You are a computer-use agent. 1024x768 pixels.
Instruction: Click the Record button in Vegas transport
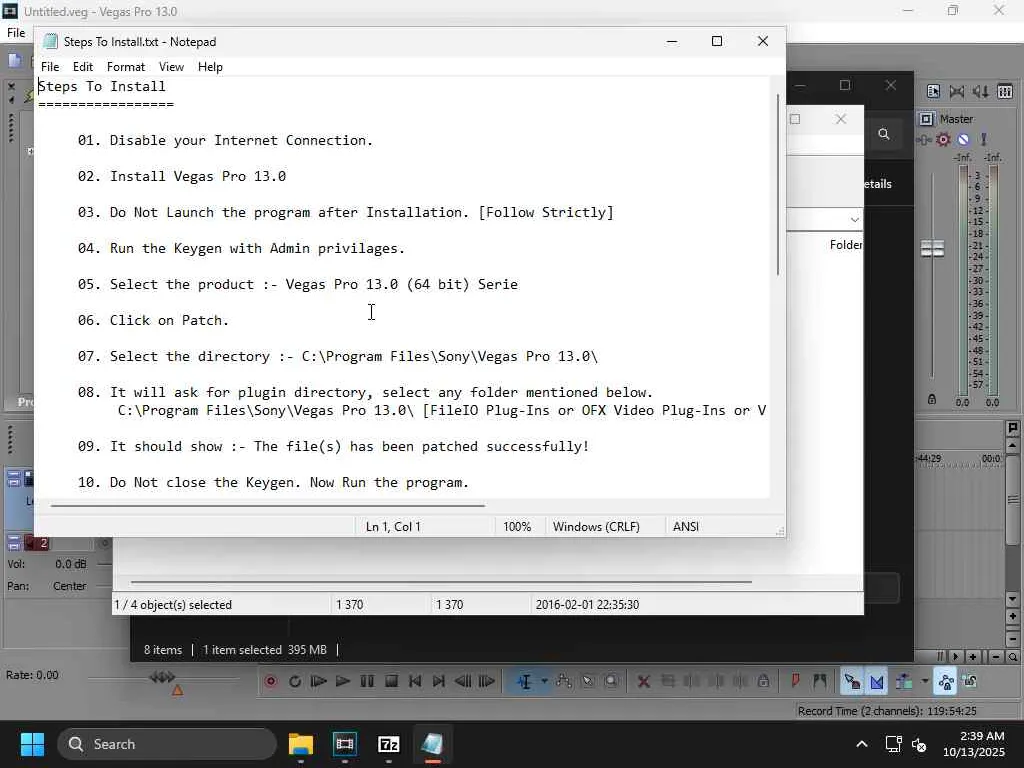(x=270, y=682)
